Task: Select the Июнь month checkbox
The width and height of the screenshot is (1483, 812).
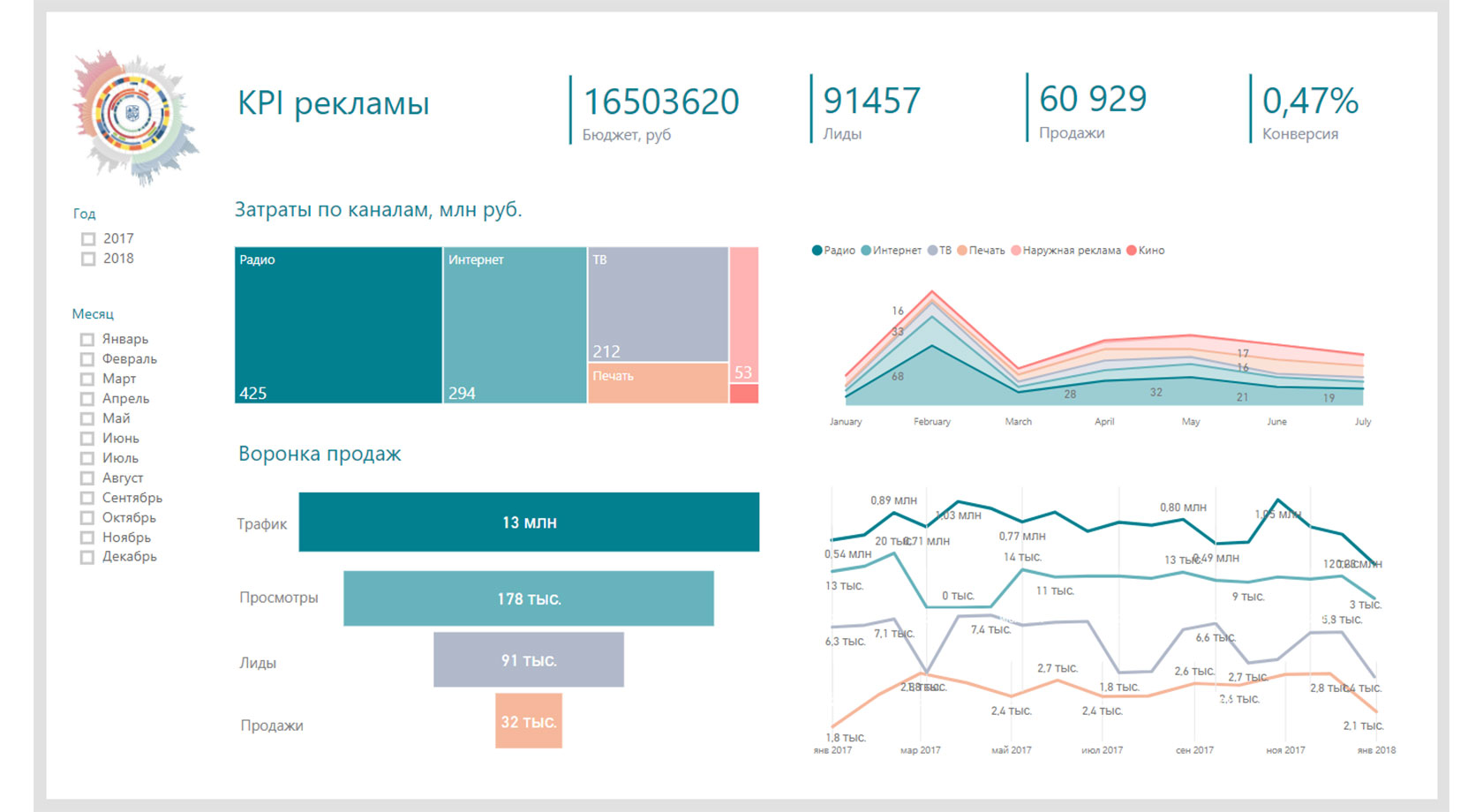Action: click(x=87, y=439)
